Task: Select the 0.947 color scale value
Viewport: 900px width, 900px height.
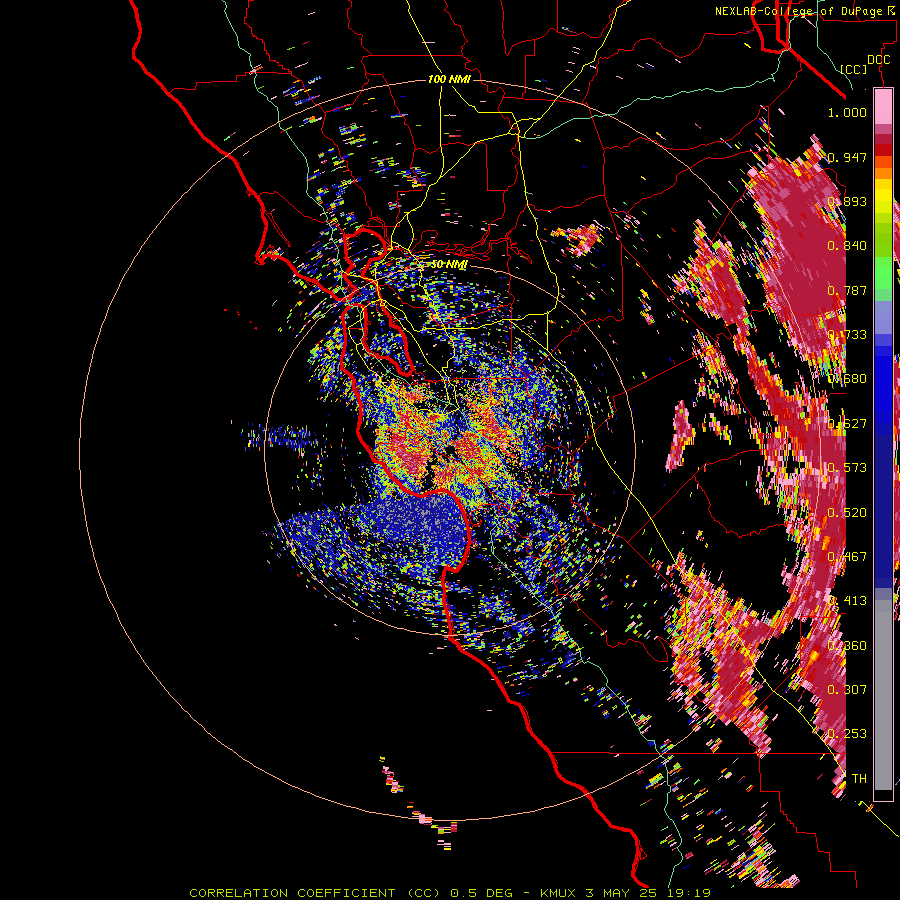Action: click(847, 157)
